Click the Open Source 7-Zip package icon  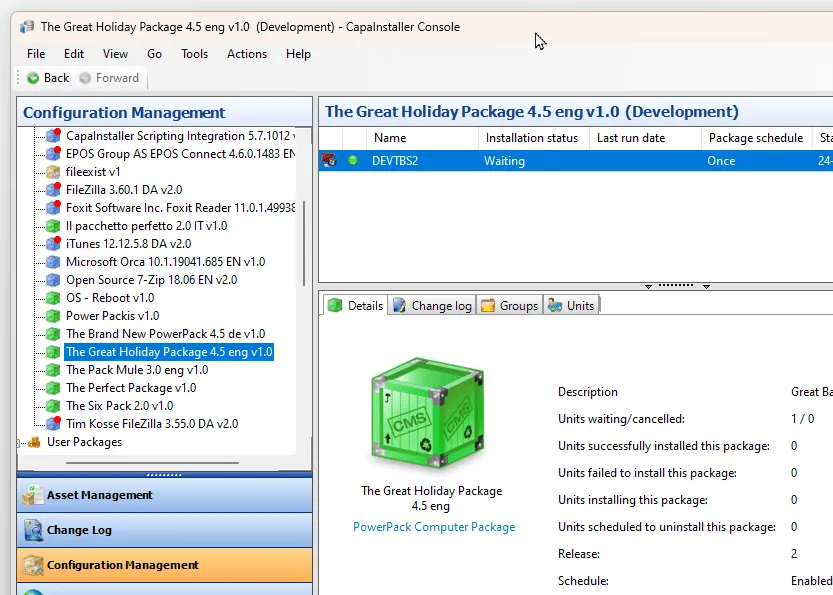click(x=53, y=280)
